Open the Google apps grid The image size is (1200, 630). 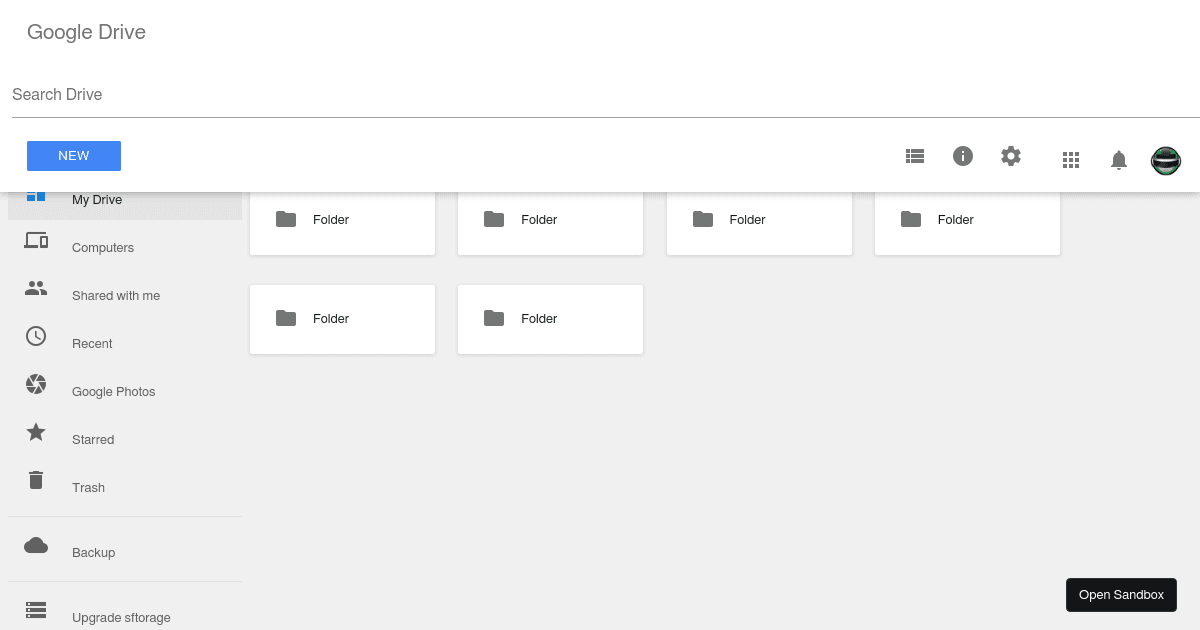tap(1070, 160)
